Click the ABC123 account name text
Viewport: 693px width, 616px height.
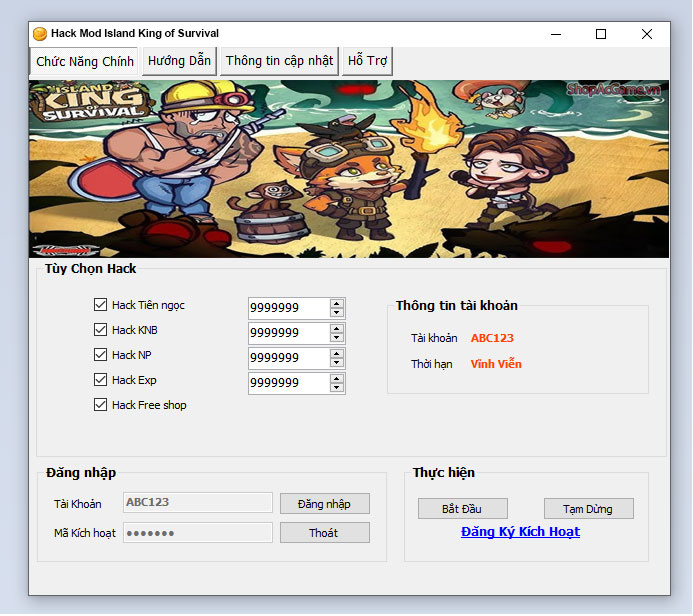click(492, 338)
